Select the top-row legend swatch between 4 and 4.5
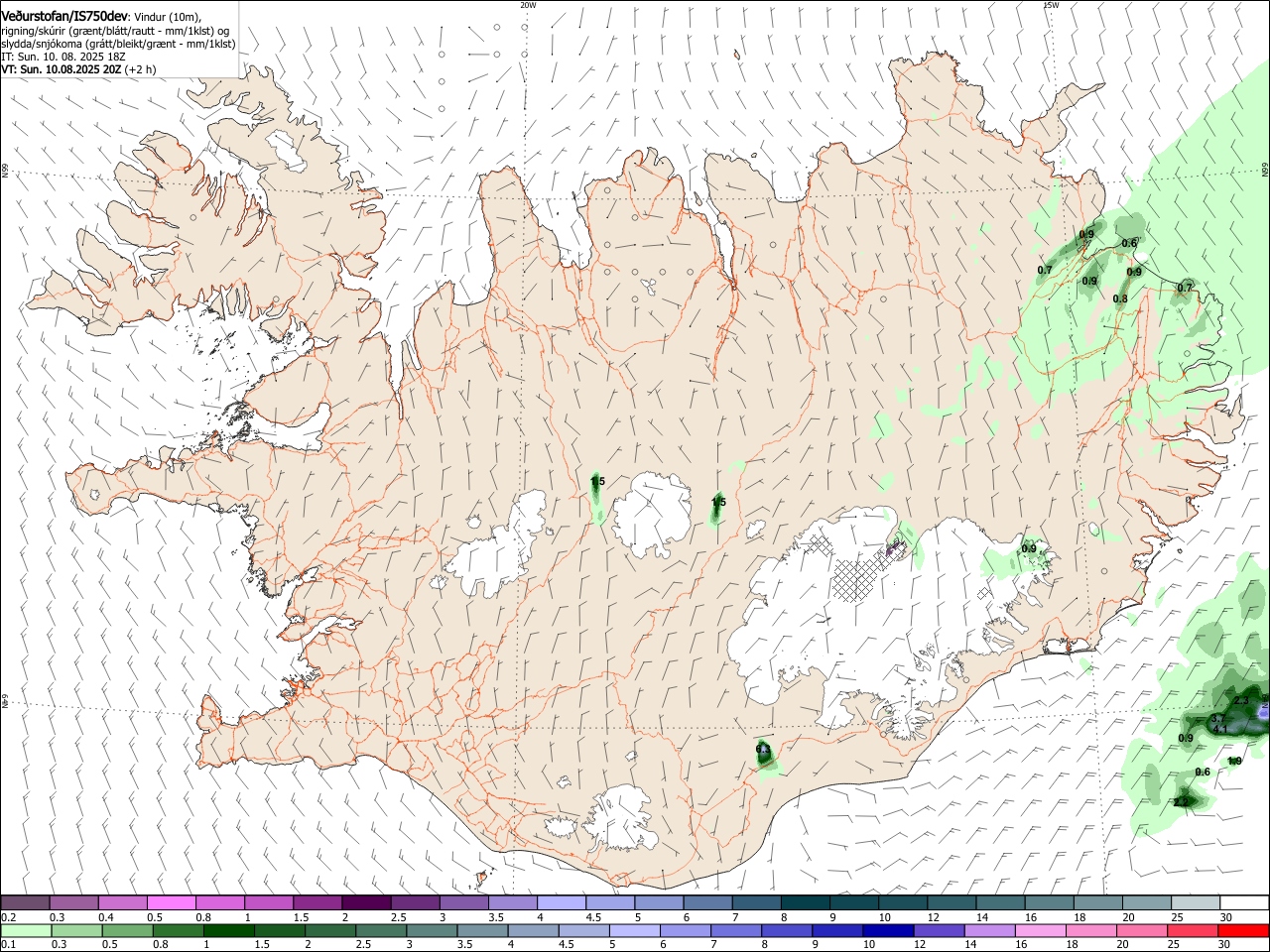Viewport: 1270px width, 952px height. 561,903
